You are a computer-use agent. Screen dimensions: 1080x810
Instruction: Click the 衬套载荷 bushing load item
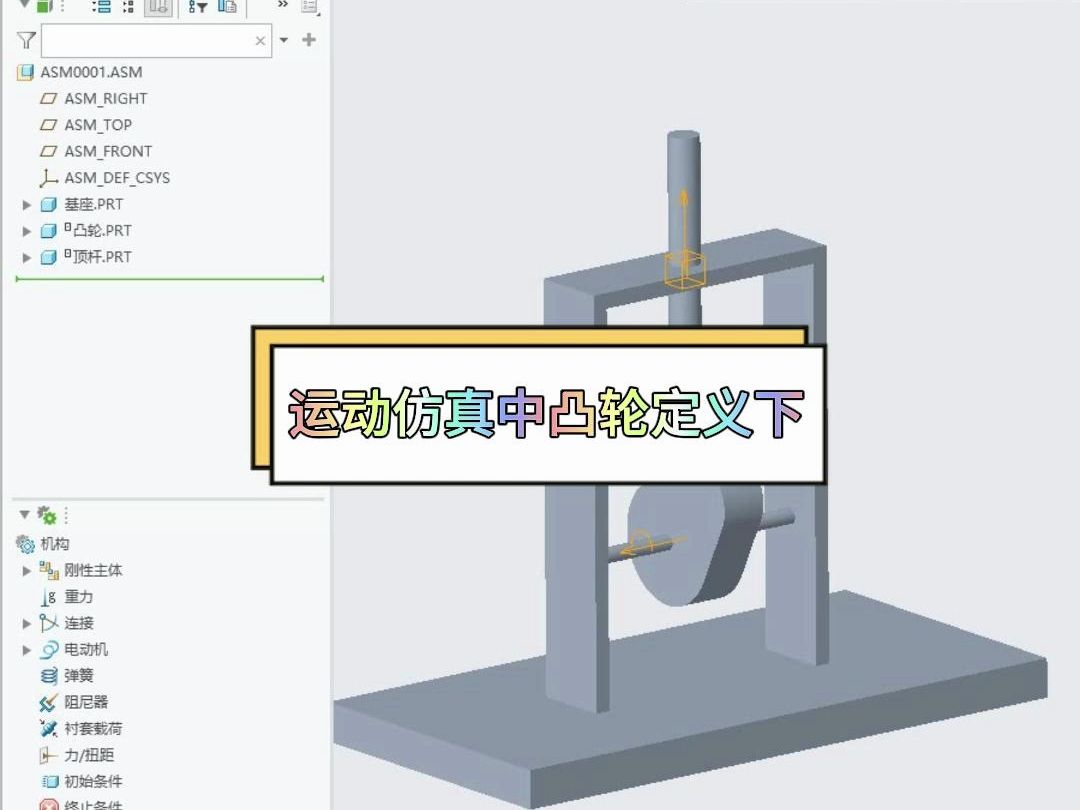tap(92, 729)
